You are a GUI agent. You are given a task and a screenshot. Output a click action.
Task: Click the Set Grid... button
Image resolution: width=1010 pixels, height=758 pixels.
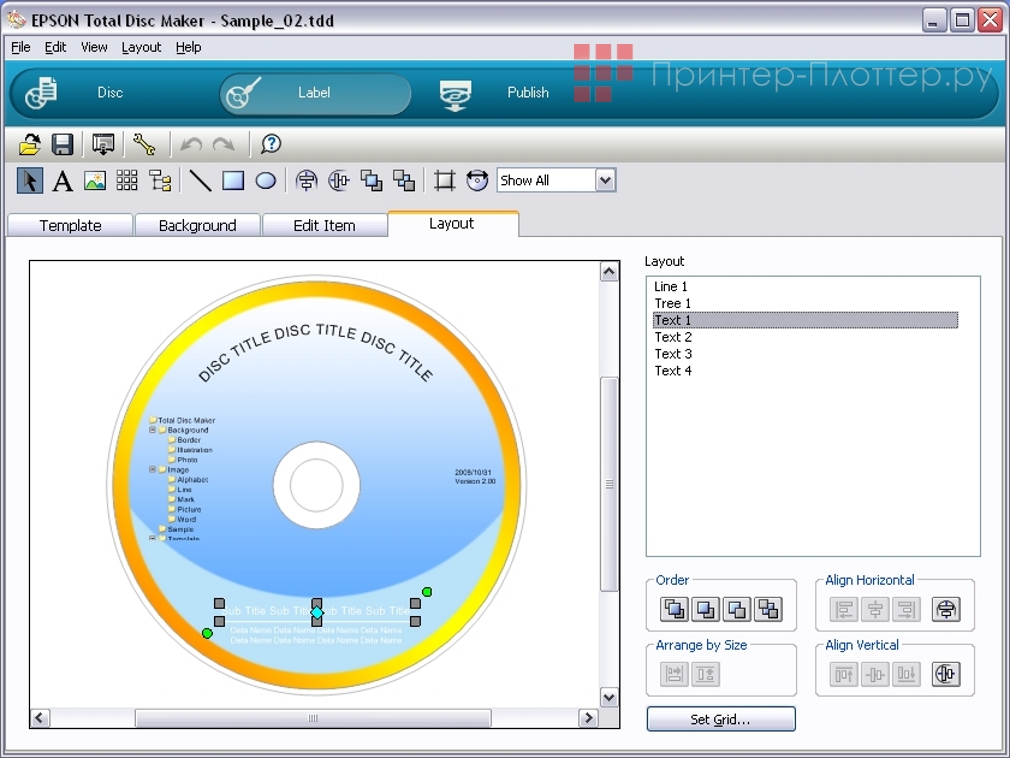pyautogui.click(x=720, y=719)
